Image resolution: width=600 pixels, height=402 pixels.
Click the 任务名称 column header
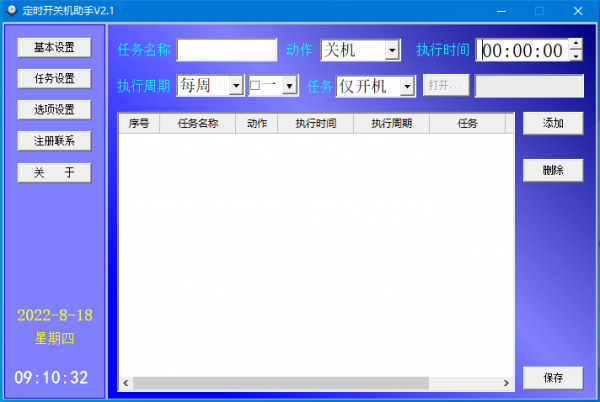197,124
